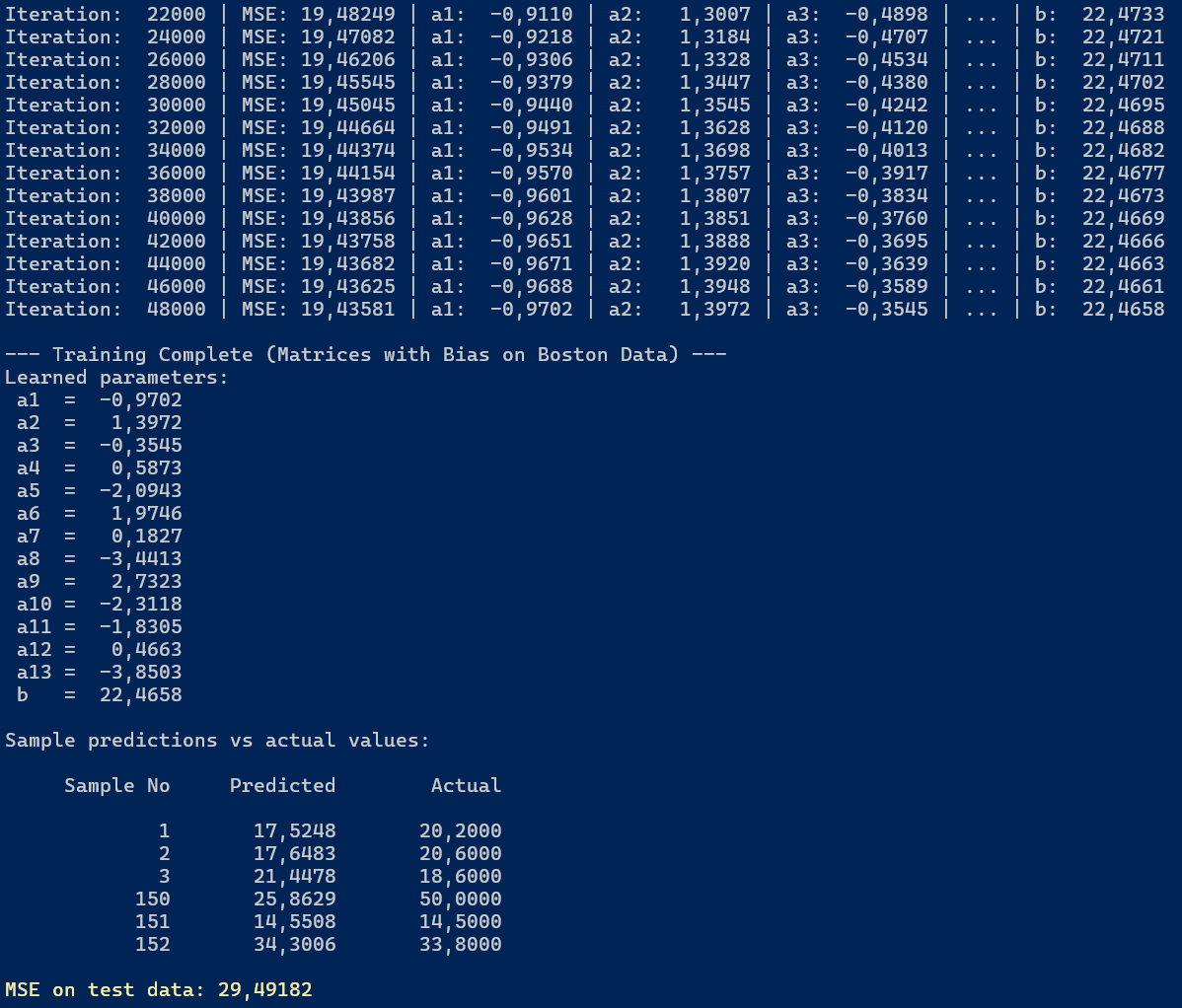The width and height of the screenshot is (1182, 1008).
Task: Click actual value 50,0000 in the table
Action: pyautogui.click(x=460, y=899)
